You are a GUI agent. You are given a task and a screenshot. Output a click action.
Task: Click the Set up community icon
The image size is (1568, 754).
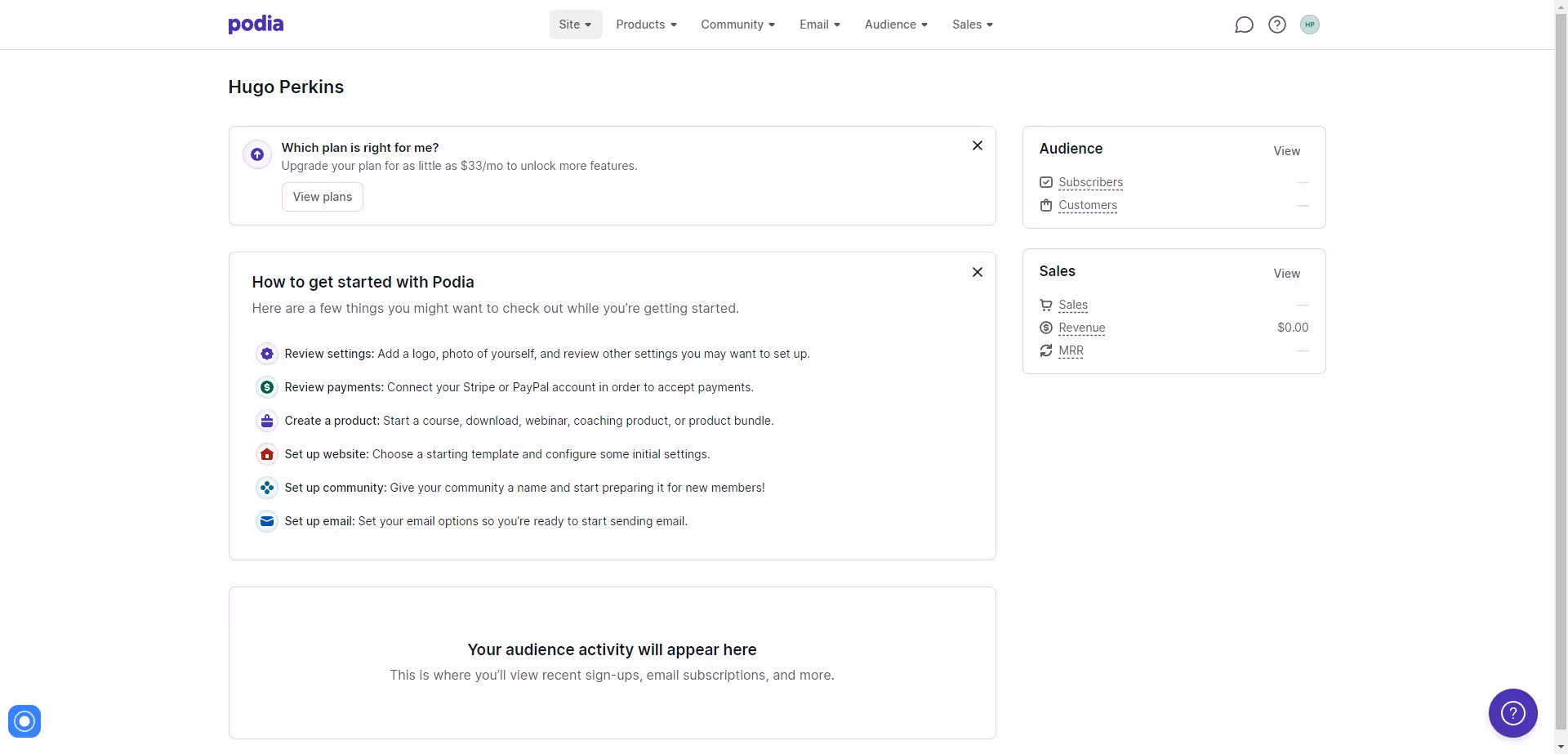tap(267, 488)
